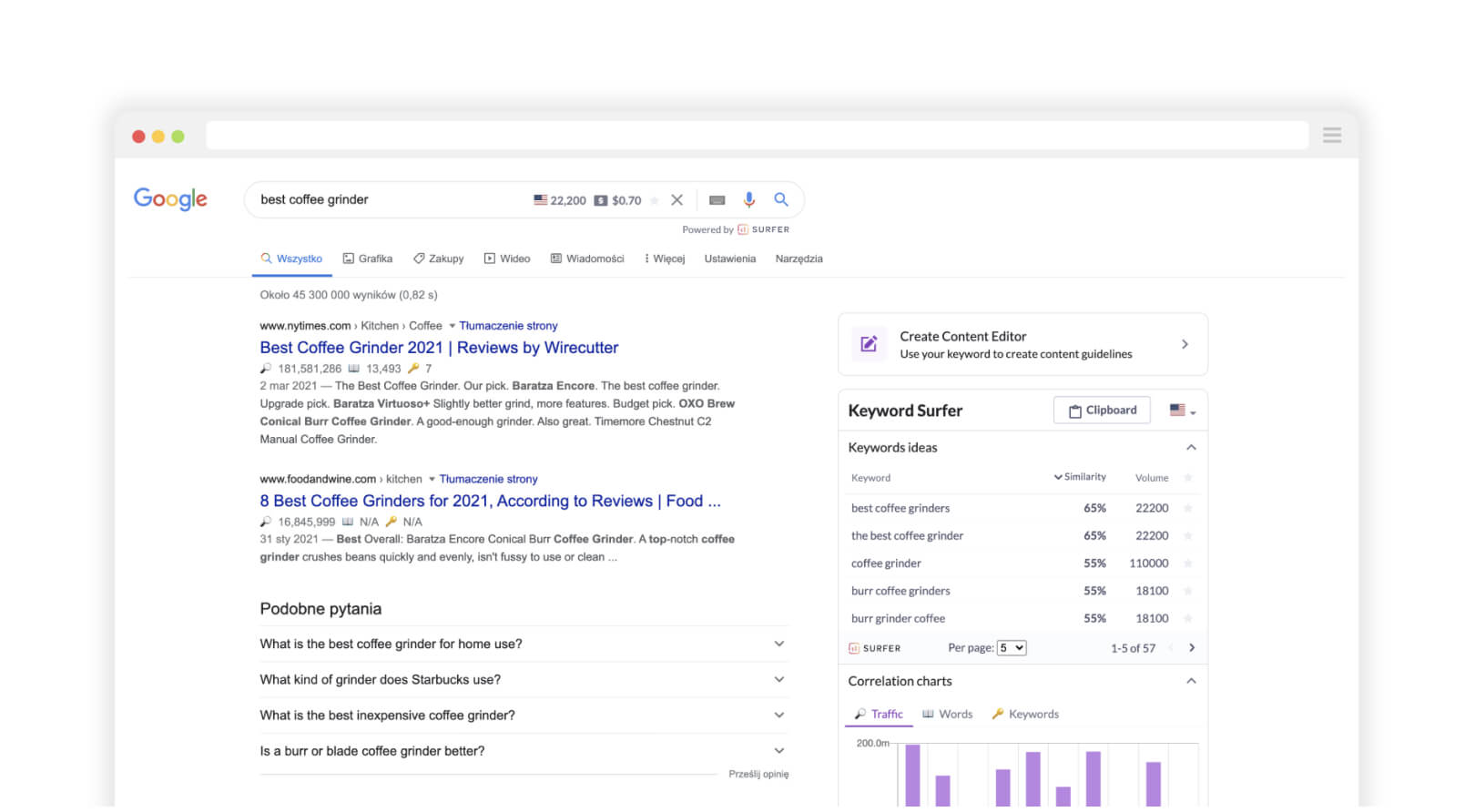Click the Create Content Editor pencil icon
Image resolution: width=1475 pixels, height=812 pixels.
(x=869, y=344)
